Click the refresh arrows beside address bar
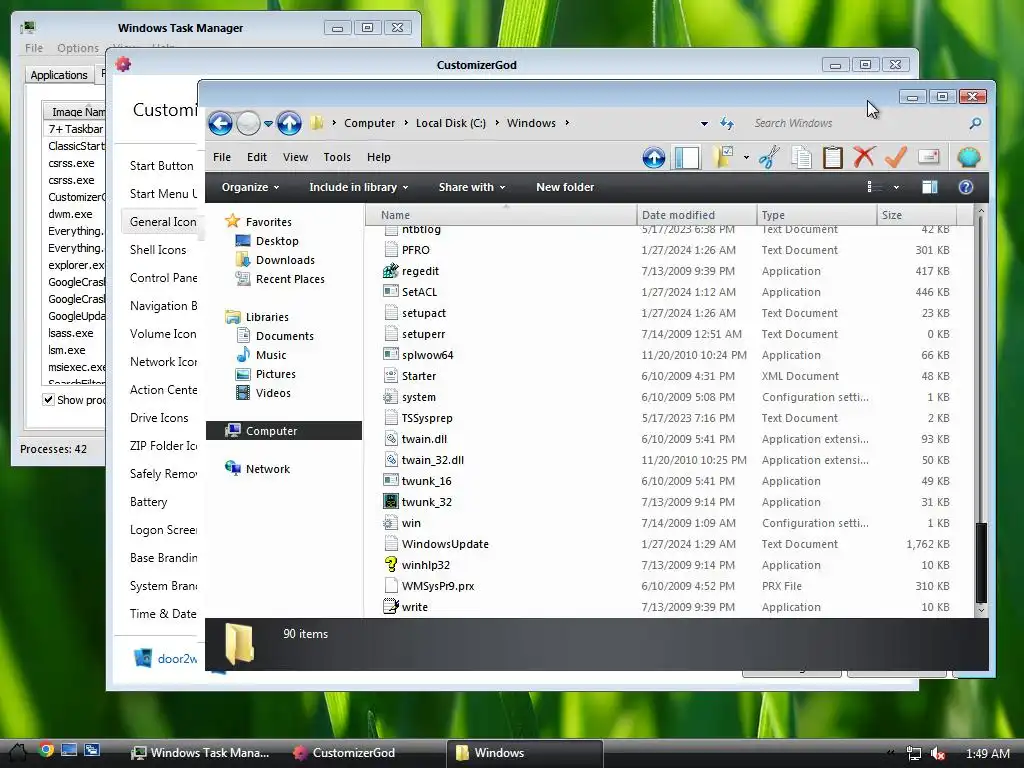 [x=727, y=123]
